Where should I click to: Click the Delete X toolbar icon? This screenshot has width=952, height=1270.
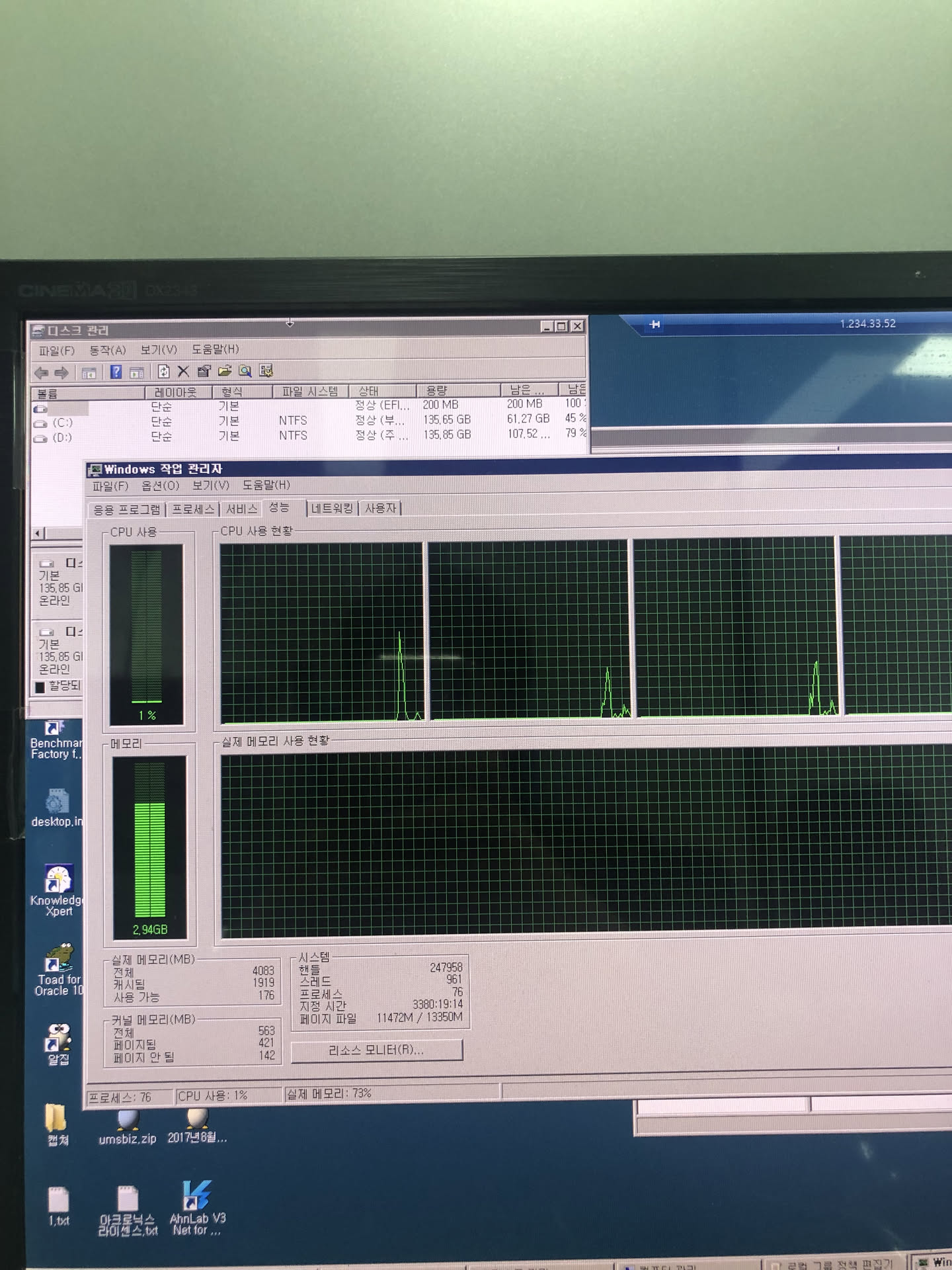click(184, 372)
